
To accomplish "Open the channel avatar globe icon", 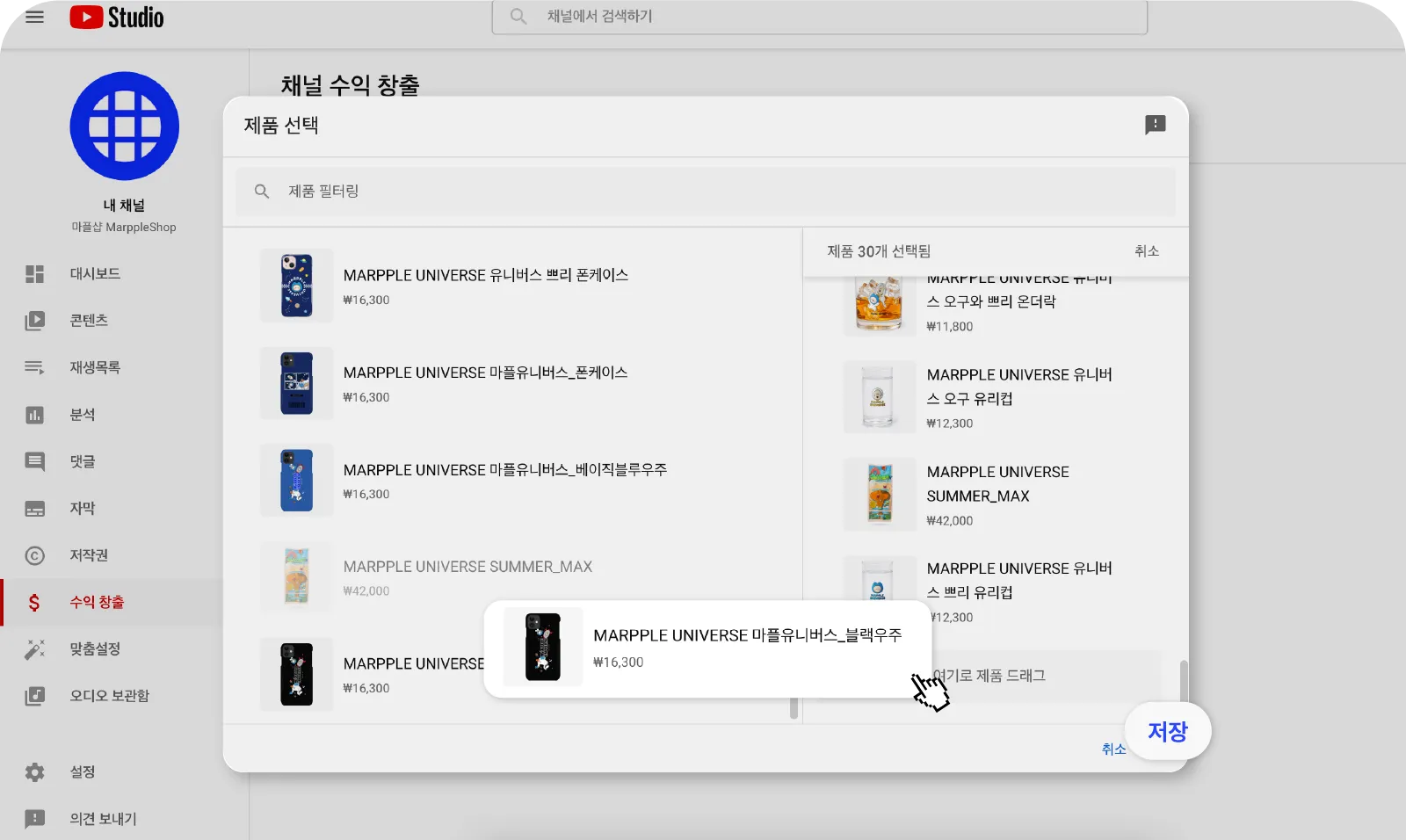I will [125, 127].
